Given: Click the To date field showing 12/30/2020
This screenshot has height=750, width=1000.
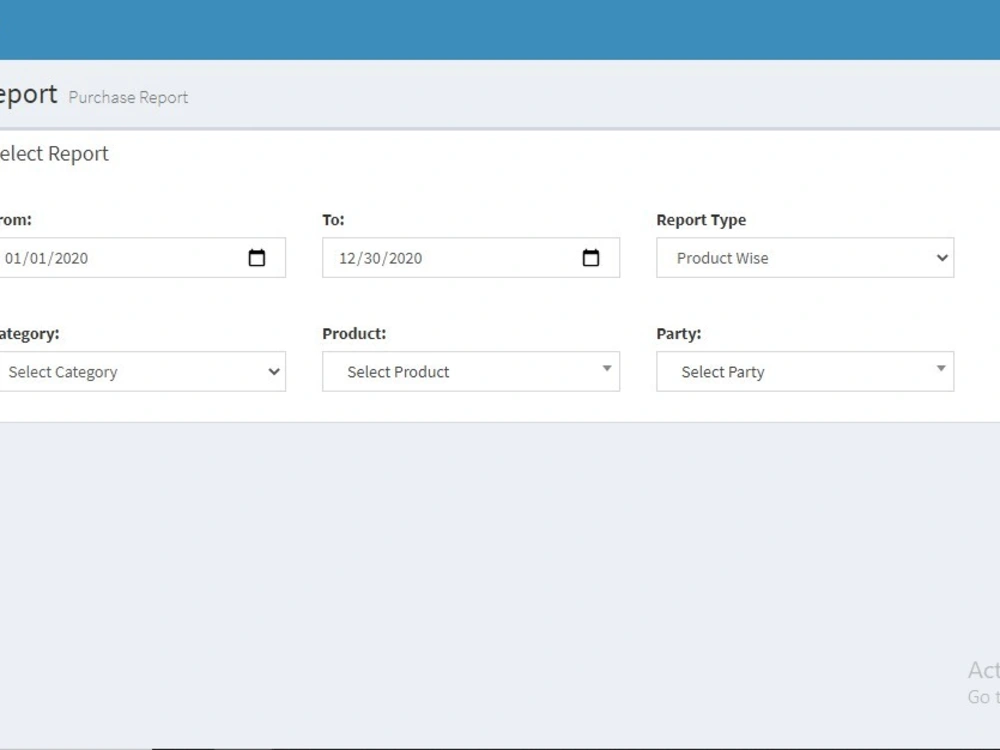Looking at the screenshot, I should tap(471, 258).
